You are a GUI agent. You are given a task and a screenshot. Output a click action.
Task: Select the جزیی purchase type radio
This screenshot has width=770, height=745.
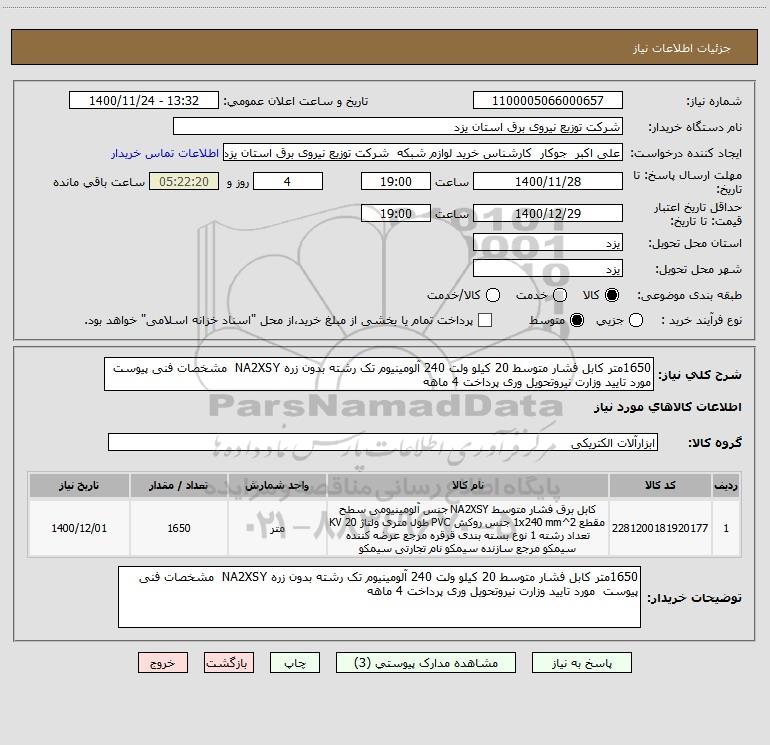coord(635,320)
